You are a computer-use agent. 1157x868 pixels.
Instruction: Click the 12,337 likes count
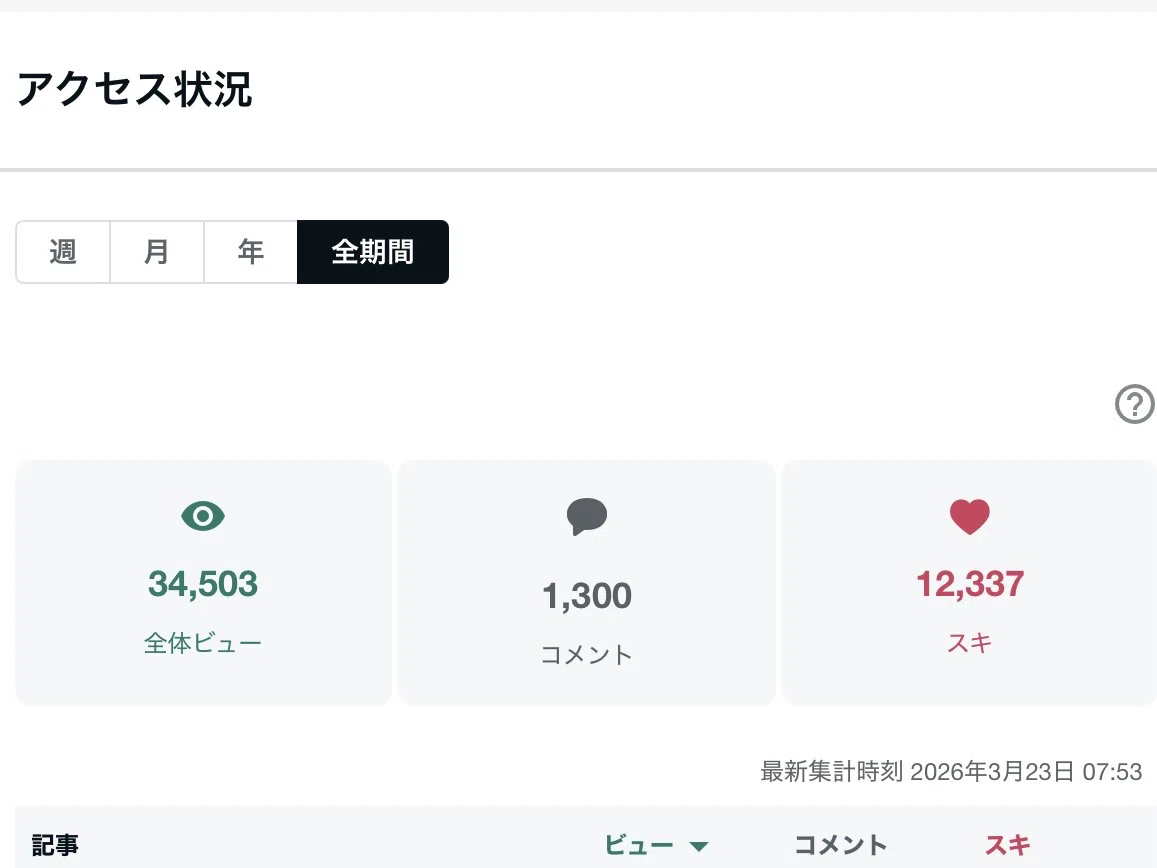pyautogui.click(x=970, y=584)
